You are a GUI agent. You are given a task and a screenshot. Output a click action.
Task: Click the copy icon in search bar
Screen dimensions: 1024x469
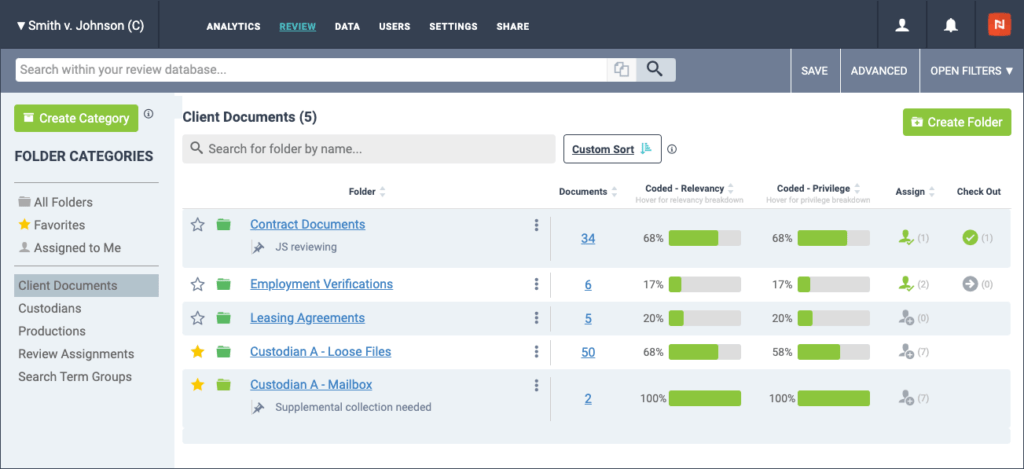click(622, 70)
